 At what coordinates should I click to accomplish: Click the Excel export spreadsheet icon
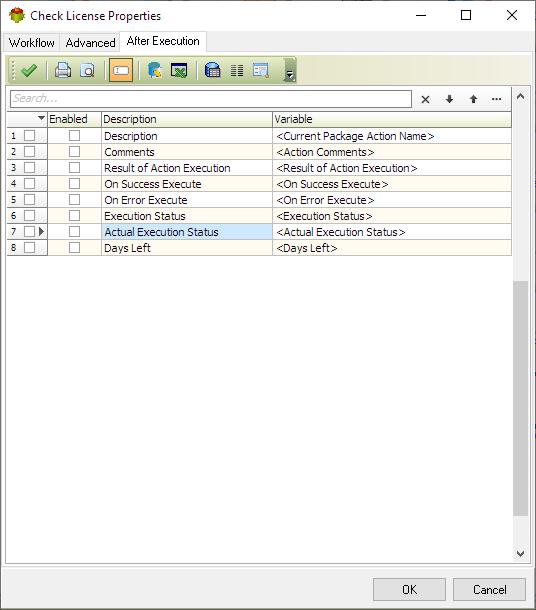click(179, 70)
